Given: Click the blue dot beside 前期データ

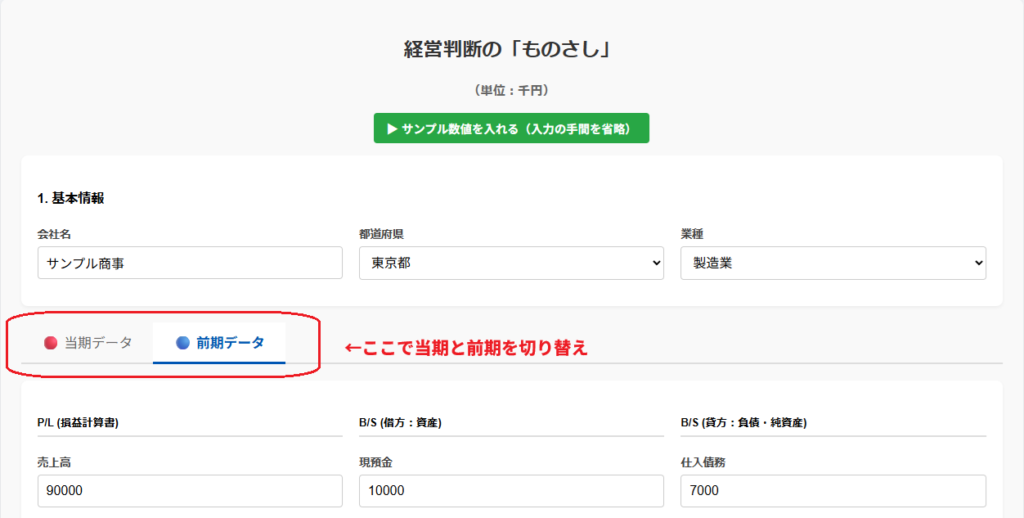Looking at the screenshot, I should 182,343.
